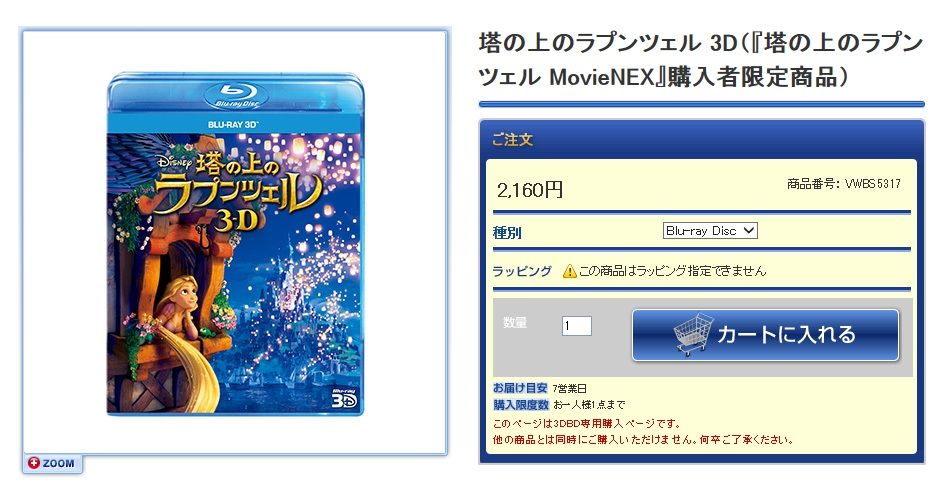This screenshot has height=483, width=934.
Task: Click the Rapunzel Blu-ray product image
Action: click(234, 244)
